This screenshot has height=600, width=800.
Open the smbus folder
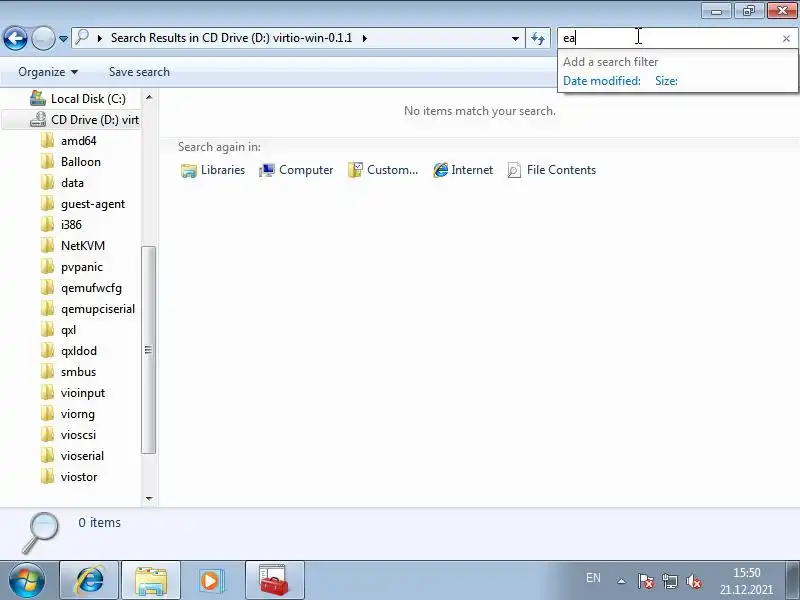coord(78,372)
